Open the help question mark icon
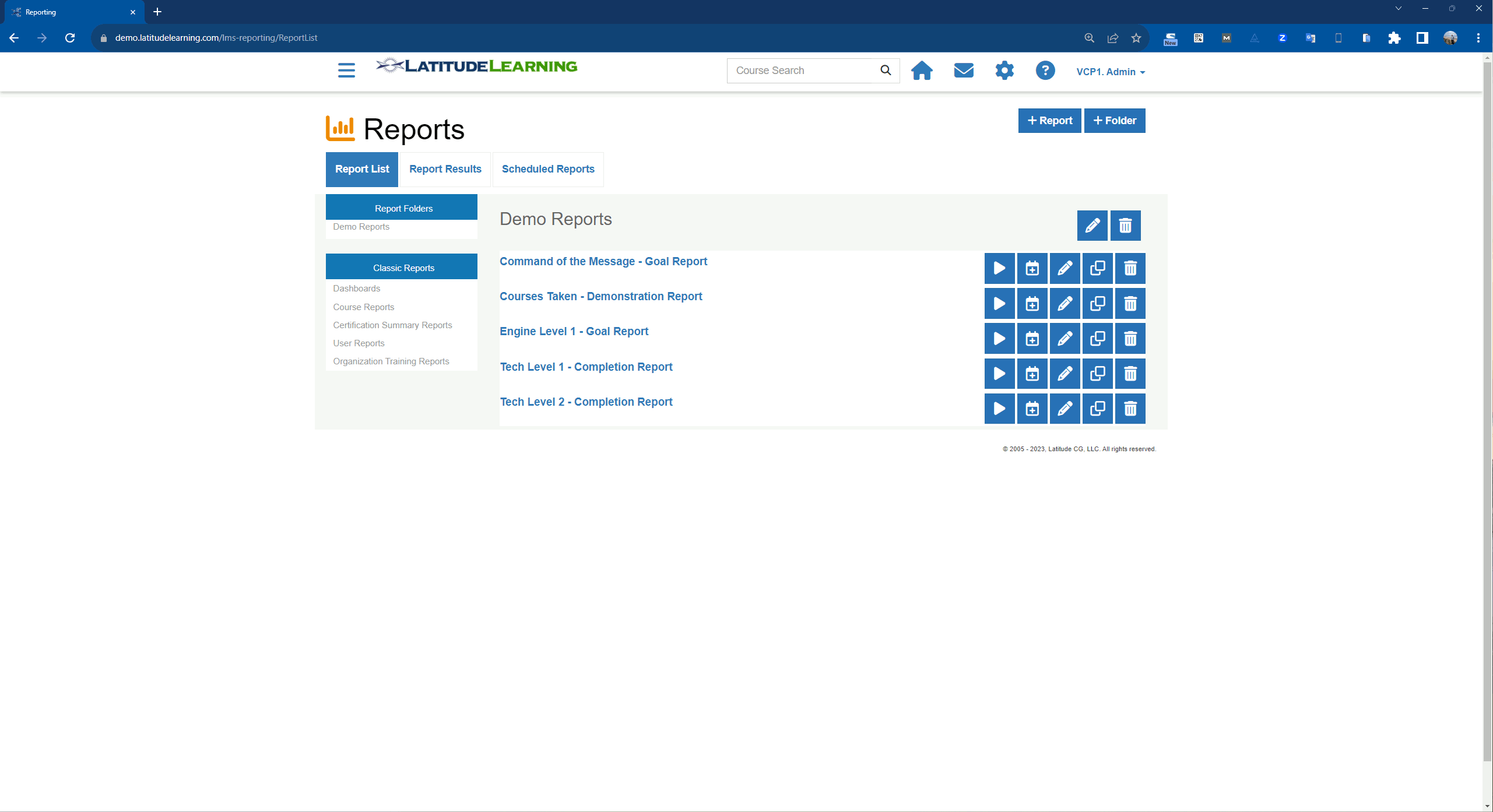 (1045, 71)
